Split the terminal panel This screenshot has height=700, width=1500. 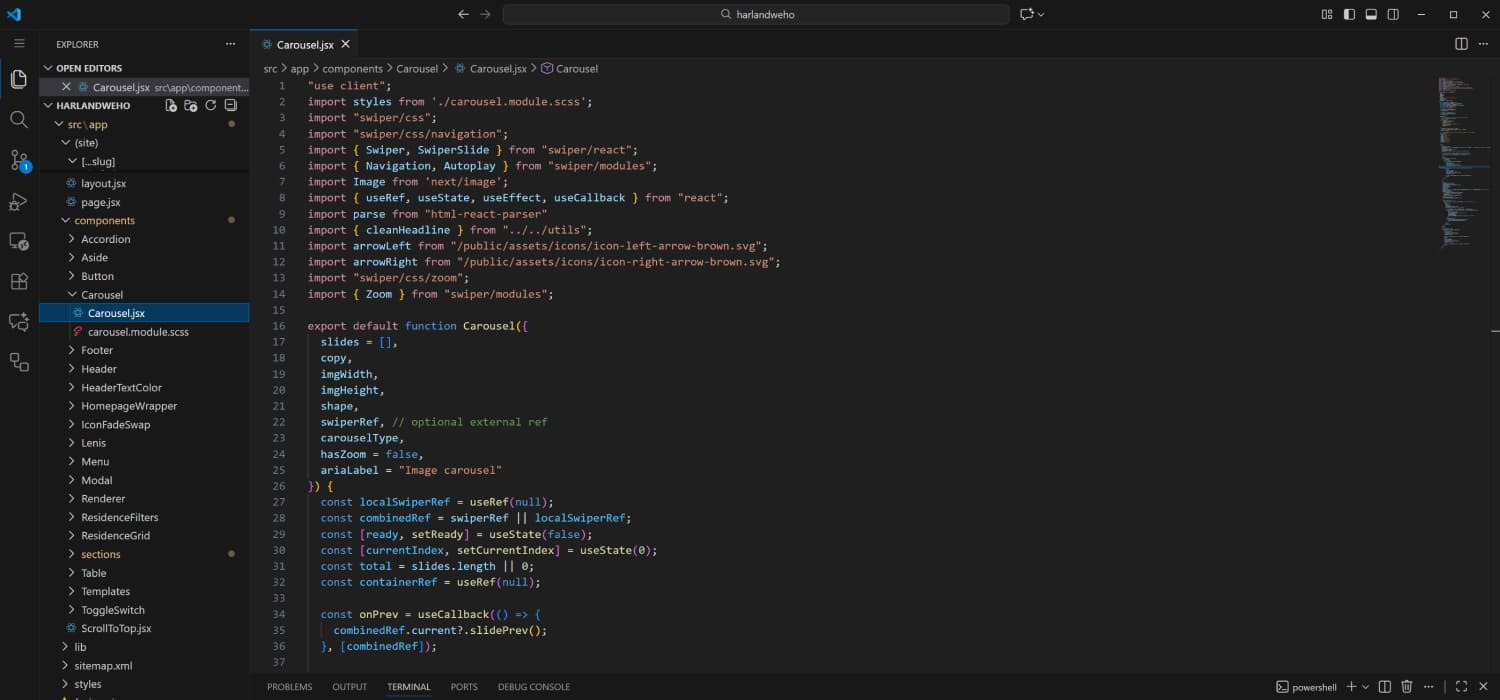tap(1385, 687)
